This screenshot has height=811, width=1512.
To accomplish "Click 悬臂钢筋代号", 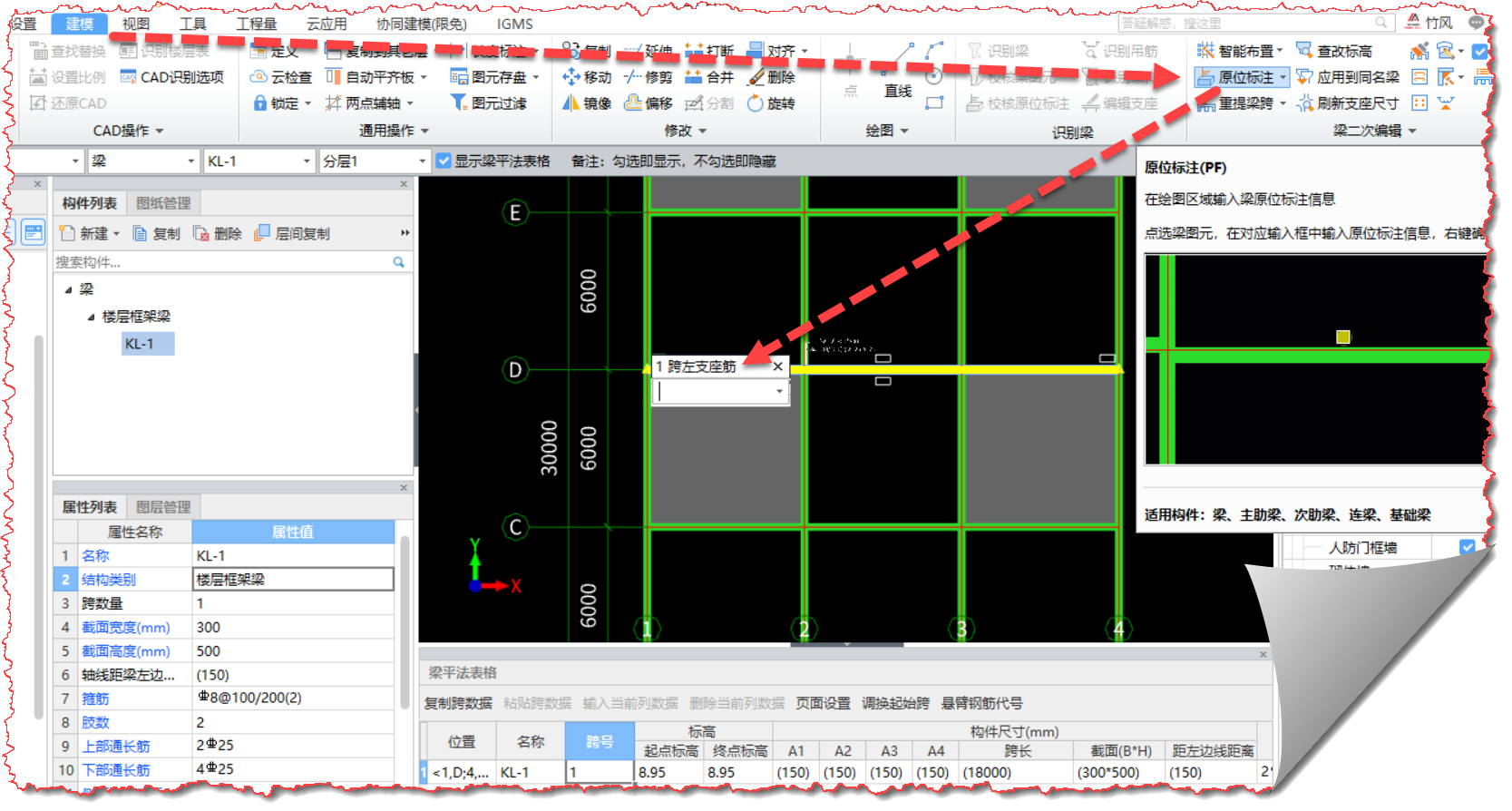I will coord(981,703).
